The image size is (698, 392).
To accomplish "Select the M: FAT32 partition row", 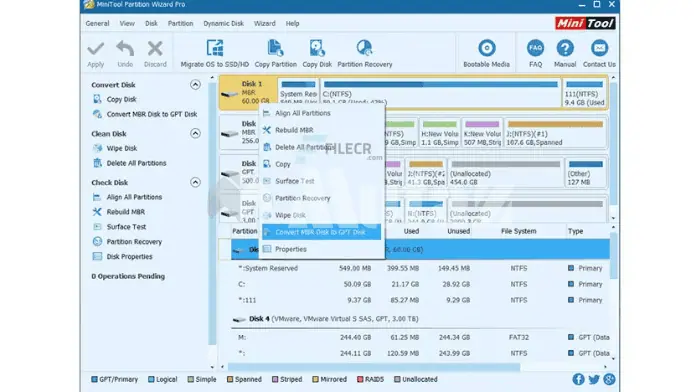I will (420, 337).
